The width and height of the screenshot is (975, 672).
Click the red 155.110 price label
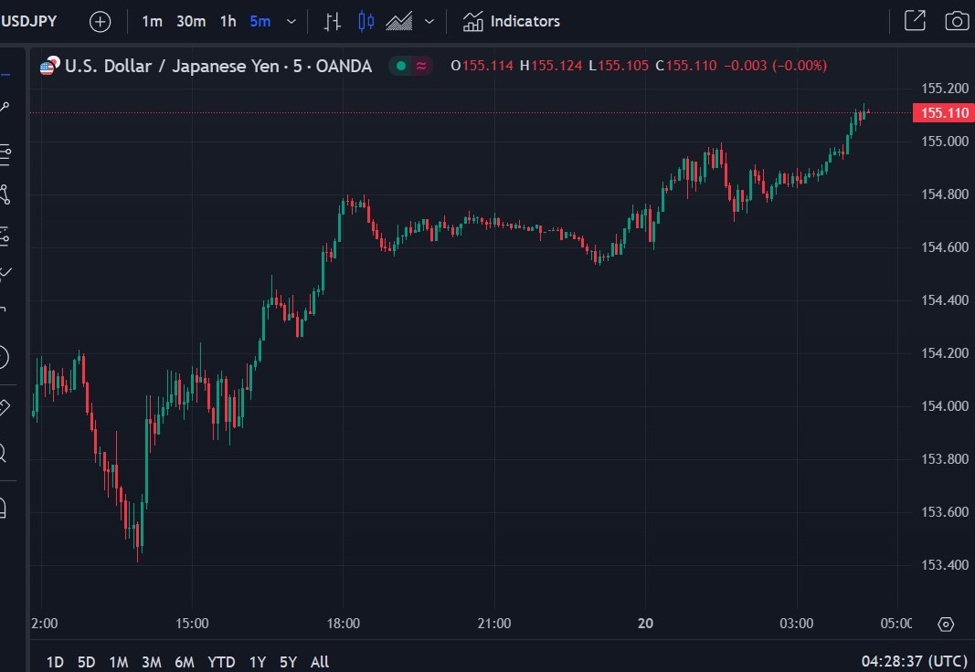[941, 113]
